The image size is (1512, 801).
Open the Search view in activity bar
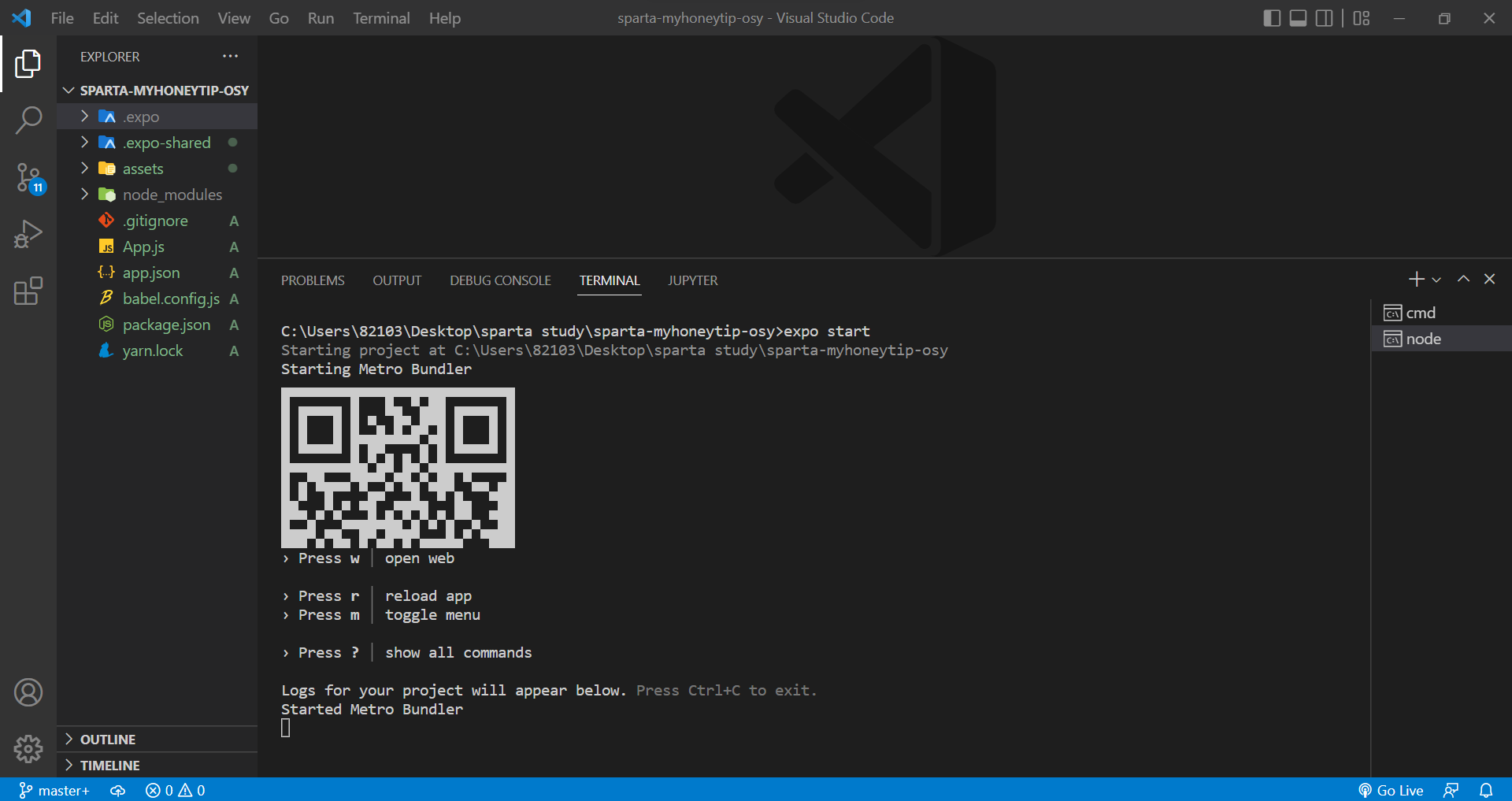tap(28, 121)
